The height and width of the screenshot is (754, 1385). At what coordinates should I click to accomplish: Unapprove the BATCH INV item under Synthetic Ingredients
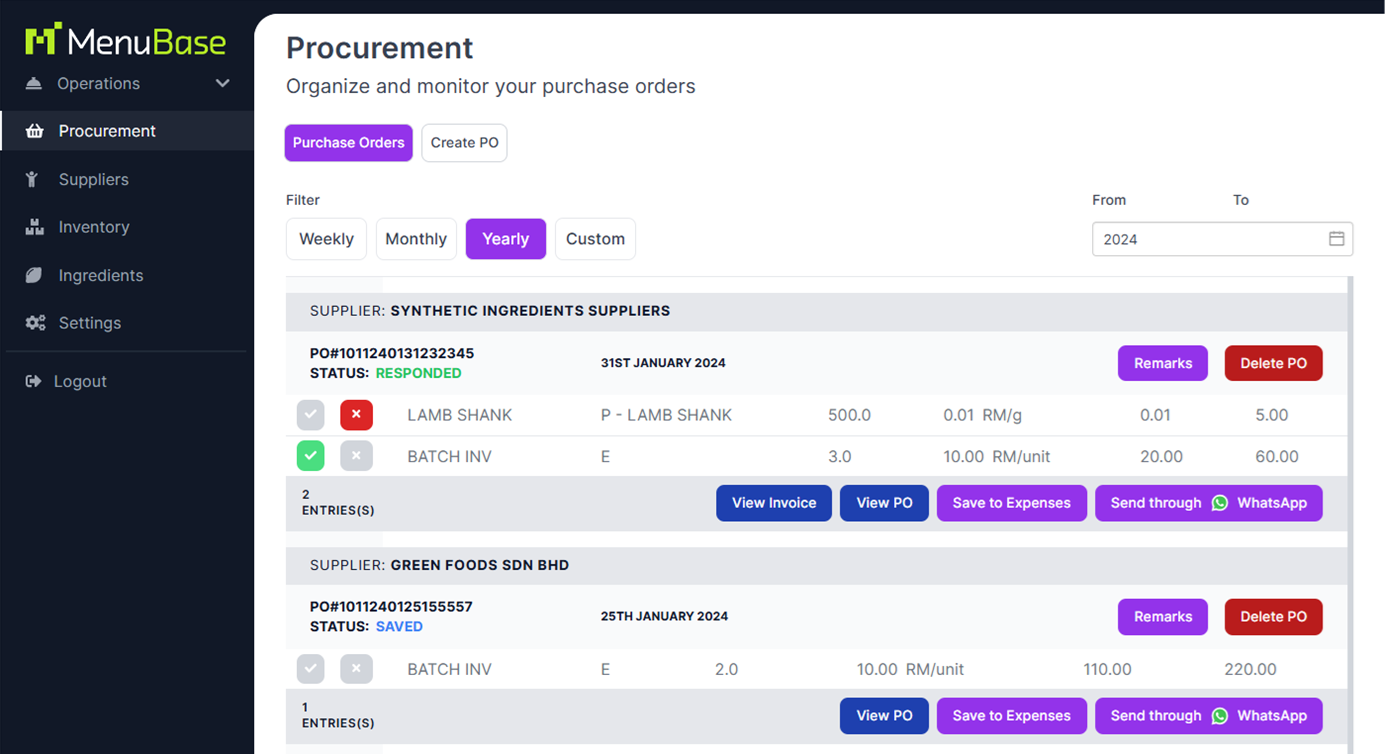pos(356,456)
